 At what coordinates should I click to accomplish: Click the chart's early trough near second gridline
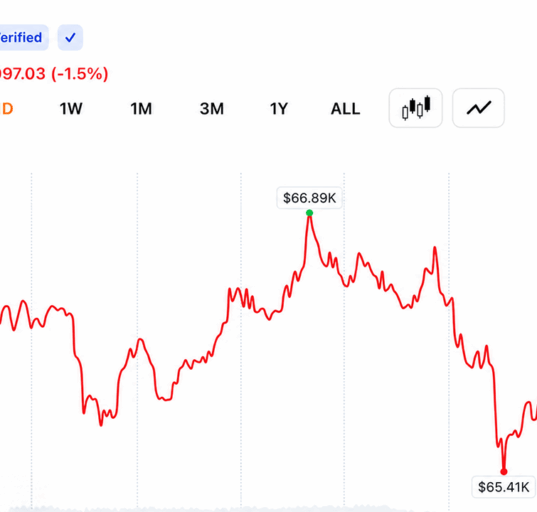pyautogui.click(x=101, y=424)
